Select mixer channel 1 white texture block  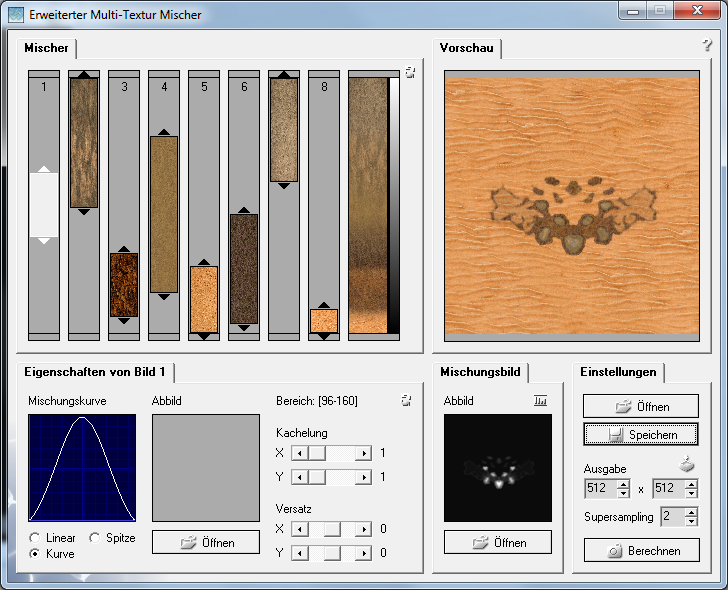pyautogui.click(x=44, y=205)
